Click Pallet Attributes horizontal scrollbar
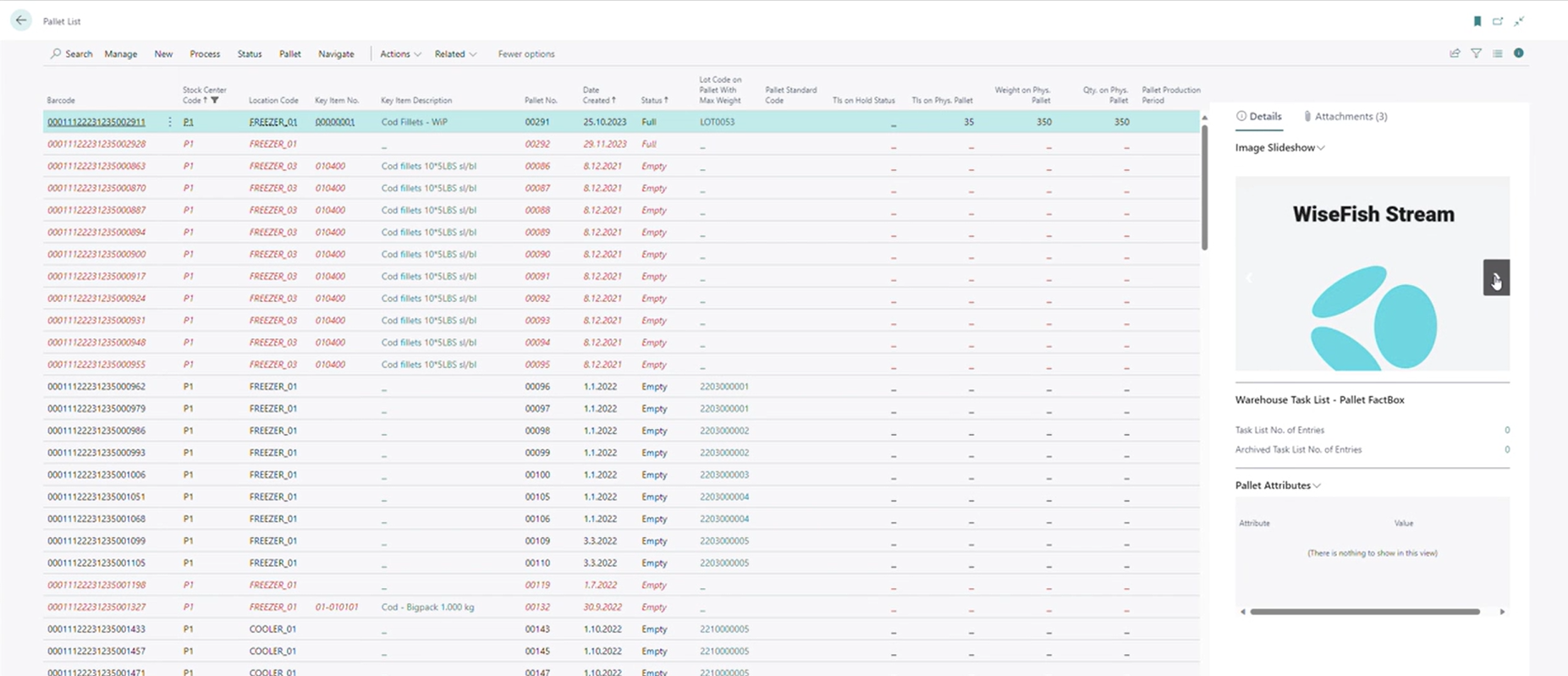The height and width of the screenshot is (676, 1568). click(1364, 612)
